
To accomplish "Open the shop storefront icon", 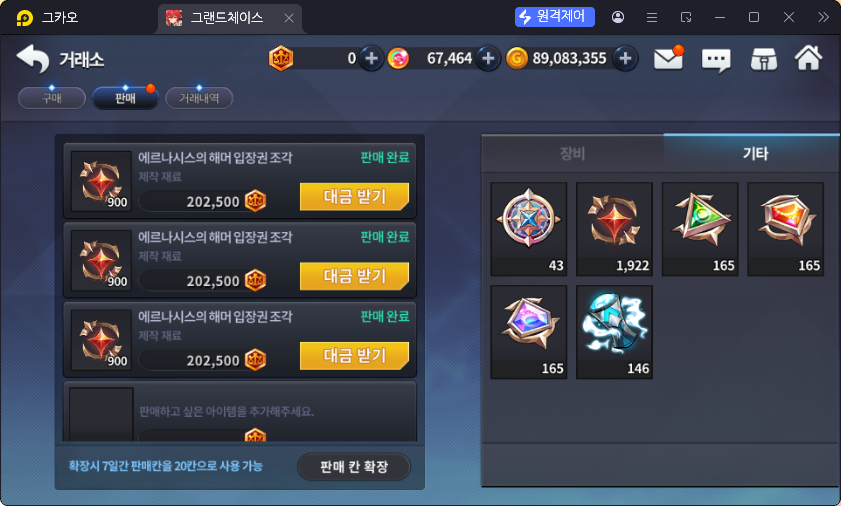I will 764,59.
